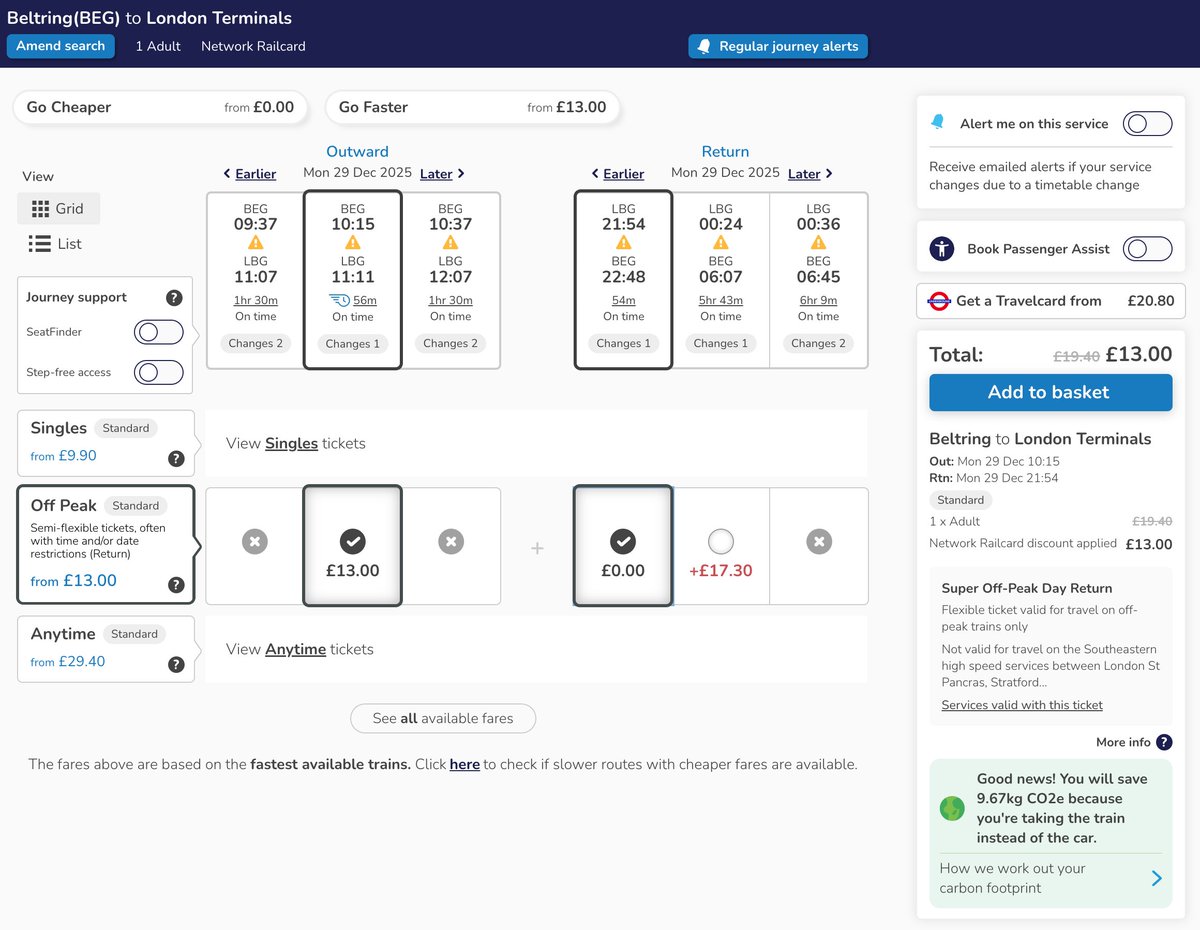Click Network Railcard text in header
1200x930 pixels.
(253, 46)
